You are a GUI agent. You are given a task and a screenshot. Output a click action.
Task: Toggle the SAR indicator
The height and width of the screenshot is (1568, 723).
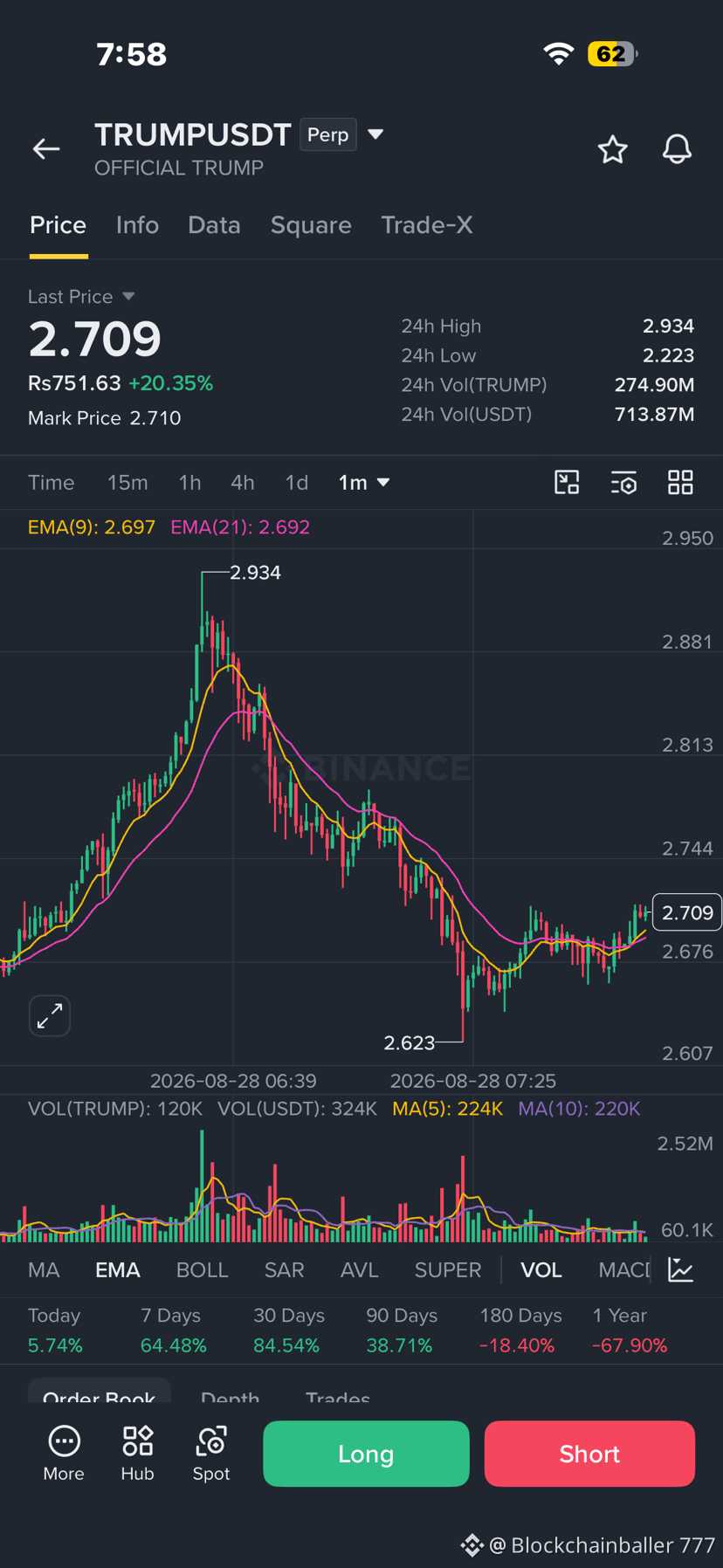(x=285, y=1269)
